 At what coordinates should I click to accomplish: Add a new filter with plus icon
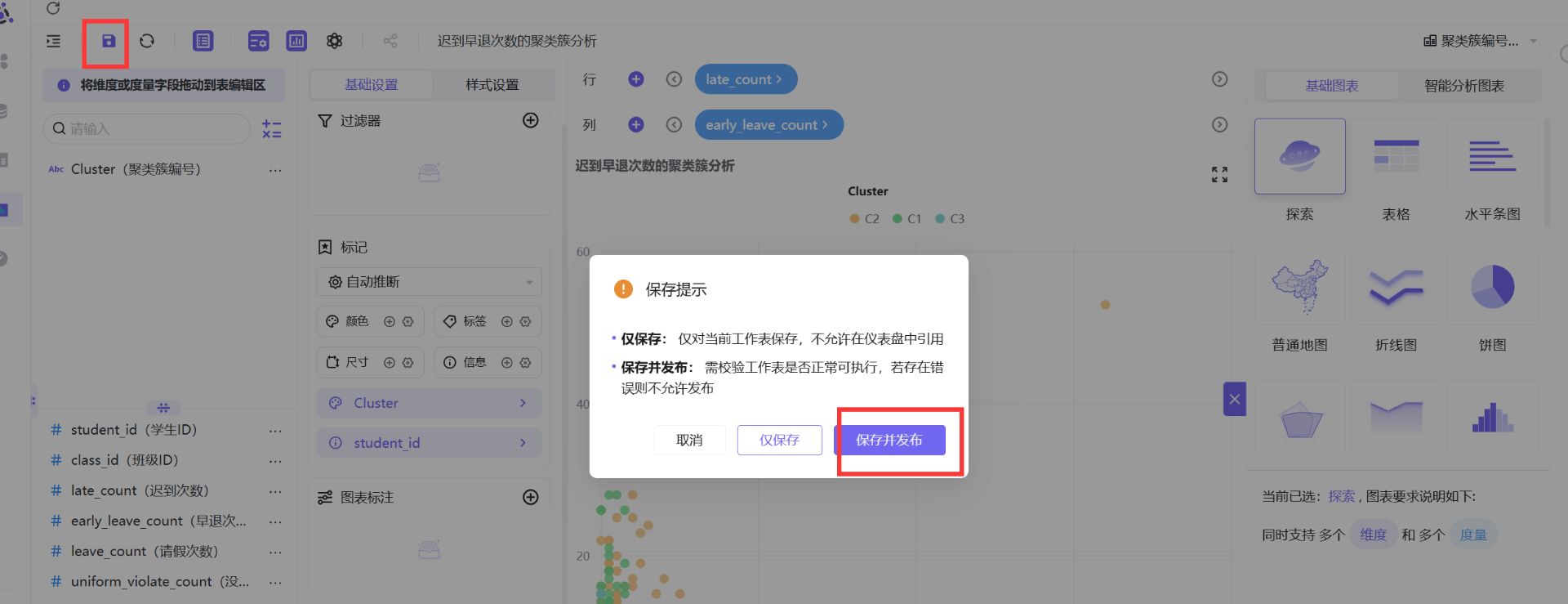(x=531, y=120)
